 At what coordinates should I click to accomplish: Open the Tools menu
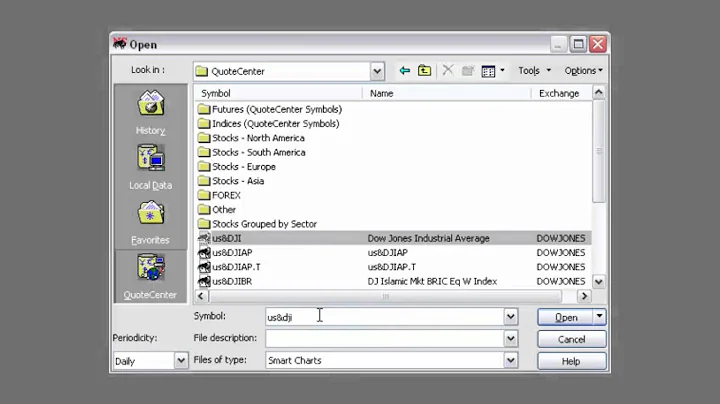pos(534,71)
